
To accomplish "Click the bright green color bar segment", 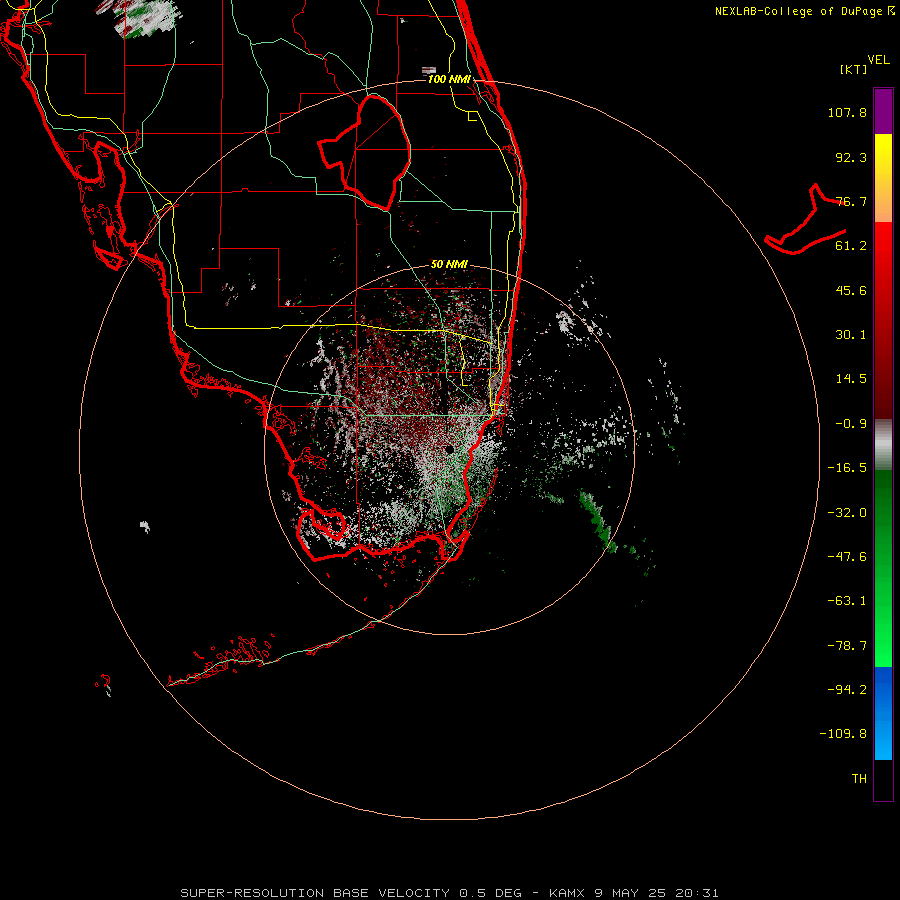I will pyautogui.click(x=883, y=637).
